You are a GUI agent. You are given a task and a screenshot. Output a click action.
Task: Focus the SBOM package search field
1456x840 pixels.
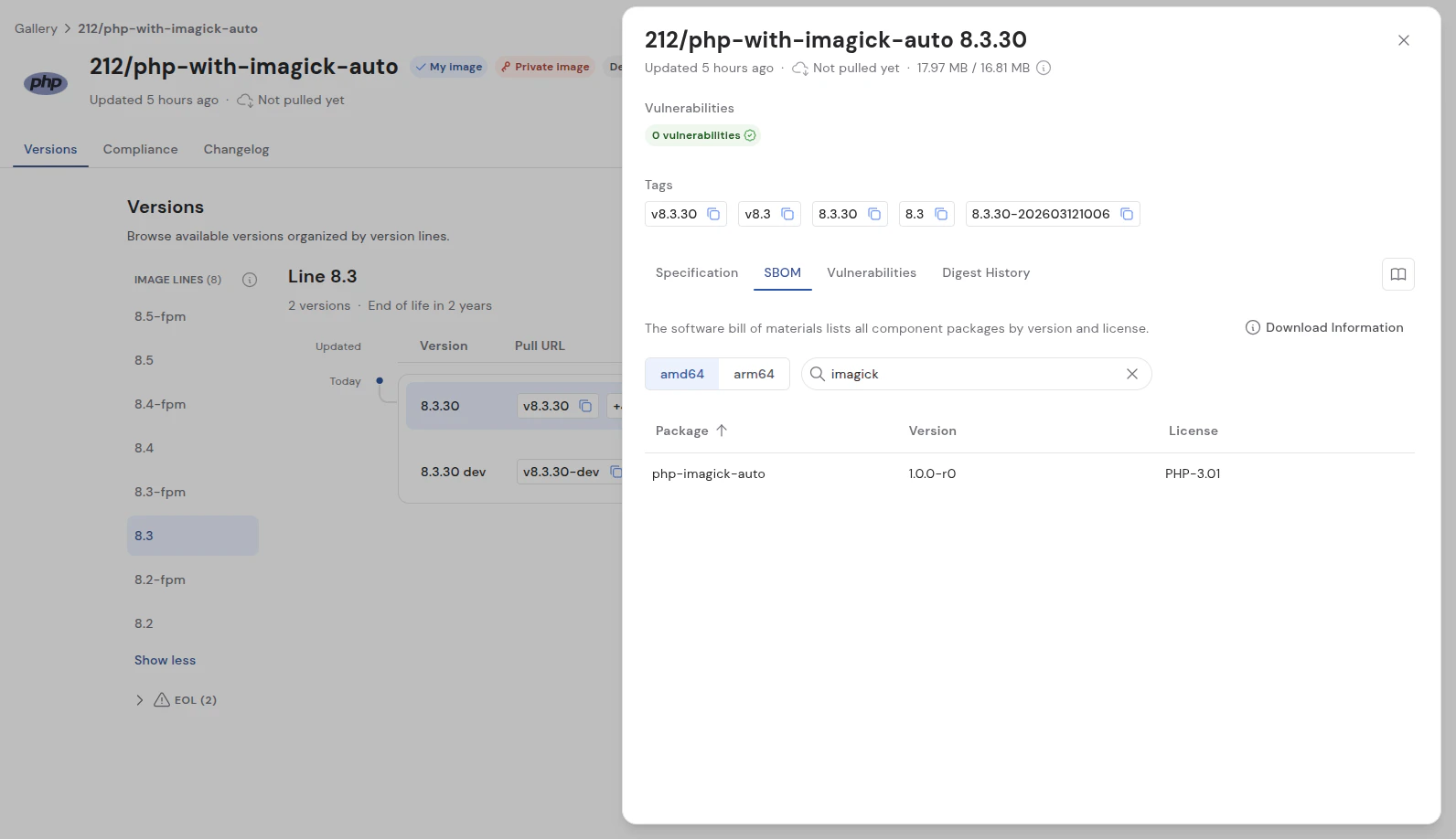976,374
